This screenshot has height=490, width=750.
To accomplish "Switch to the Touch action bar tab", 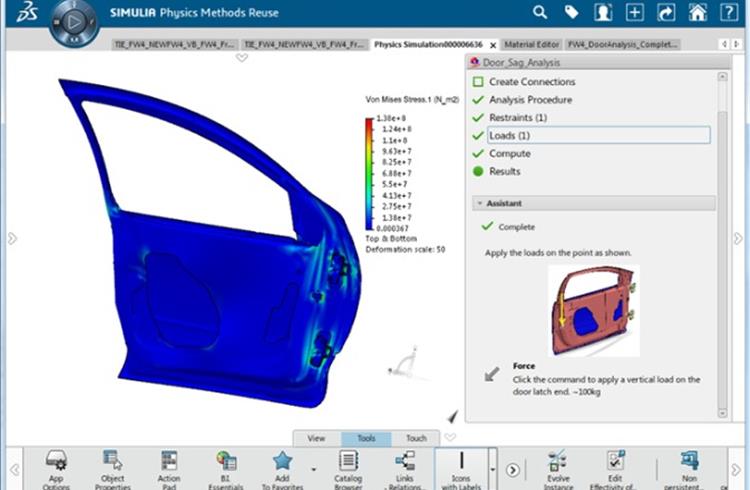I will point(416,438).
